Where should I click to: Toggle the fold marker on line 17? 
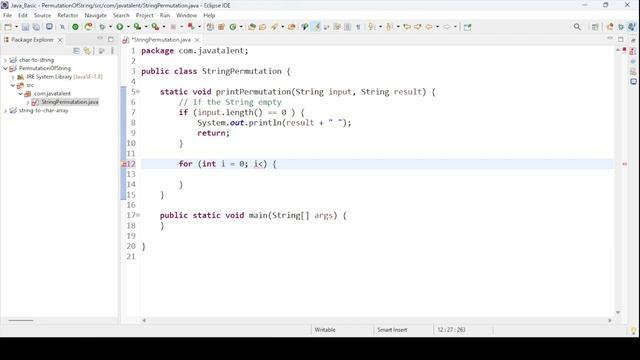138,215
